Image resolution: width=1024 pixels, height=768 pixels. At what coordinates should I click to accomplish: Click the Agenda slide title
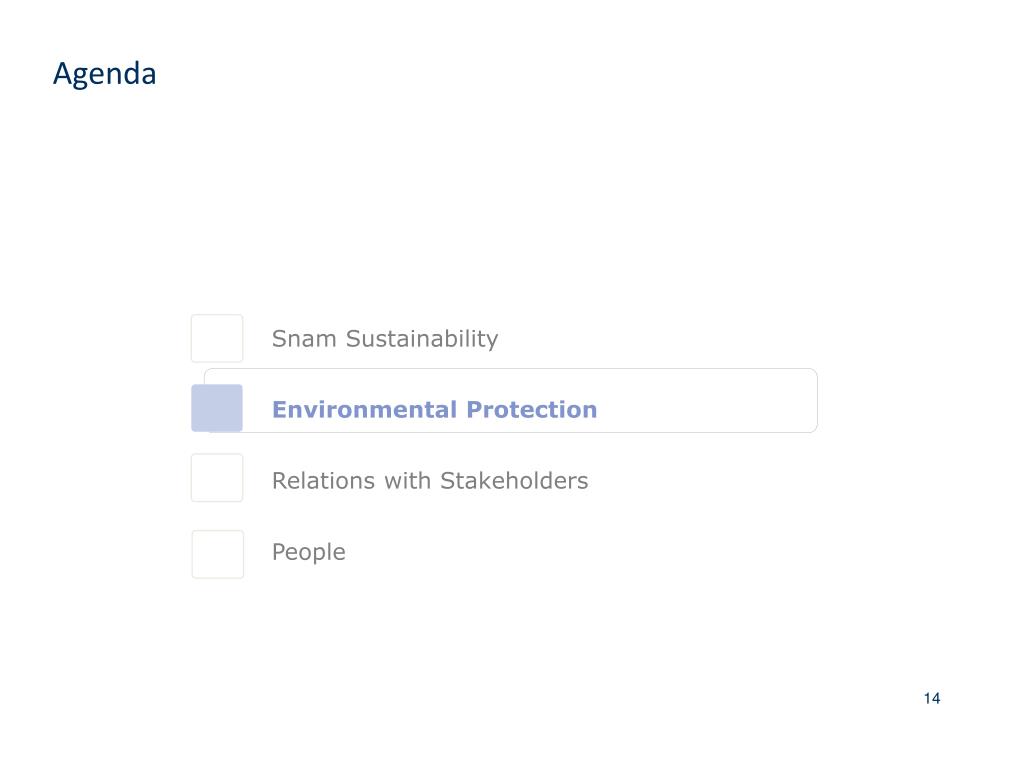104,74
